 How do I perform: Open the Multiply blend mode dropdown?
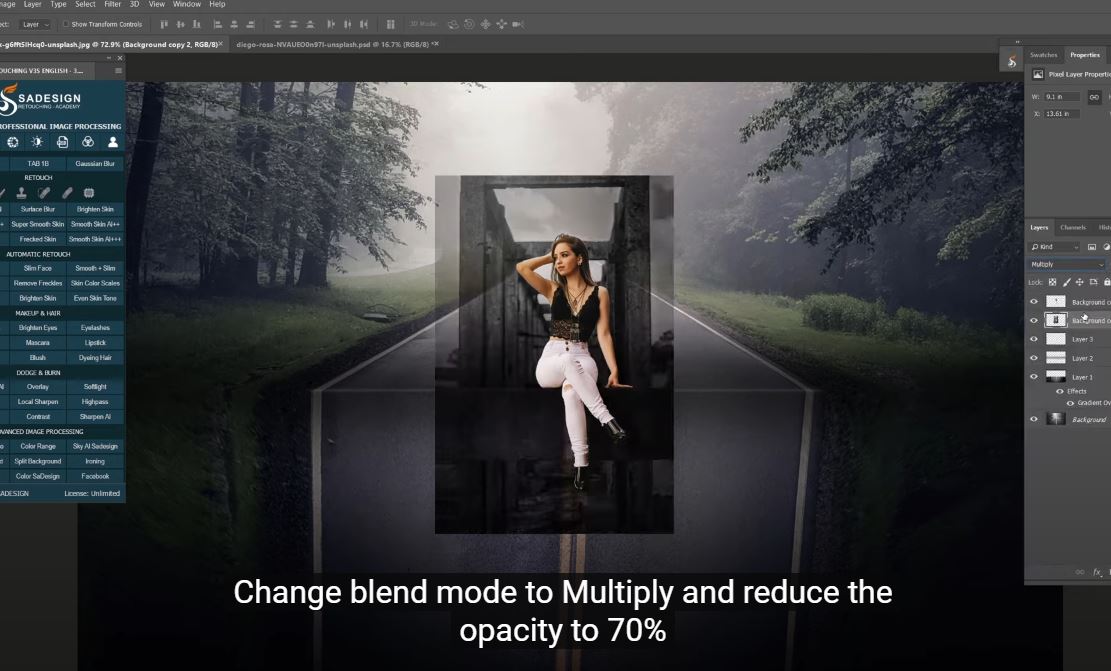click(1067, 265)
